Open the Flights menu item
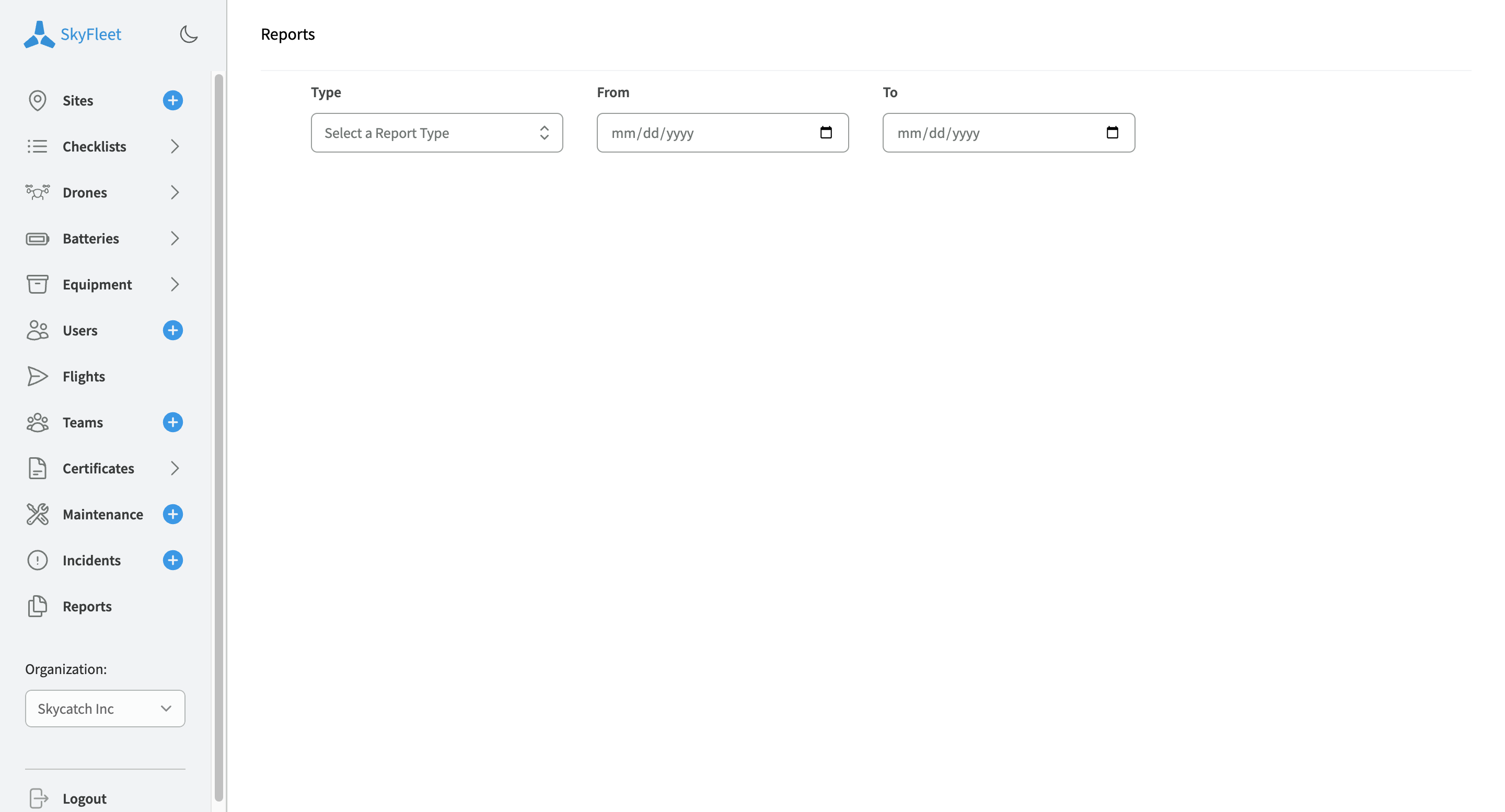Image resolution: width=1505 pixels, height=812 pixels. point(84,376)
